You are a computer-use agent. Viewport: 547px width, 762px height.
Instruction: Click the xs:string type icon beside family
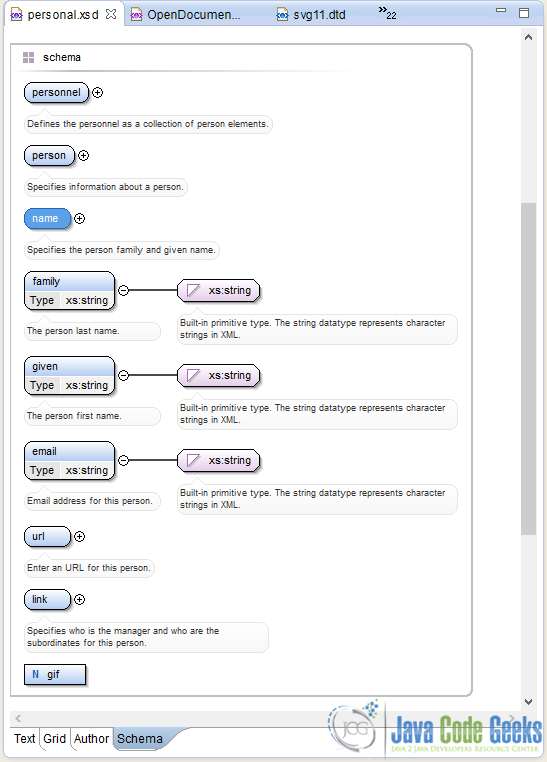[x=193, y=291]
